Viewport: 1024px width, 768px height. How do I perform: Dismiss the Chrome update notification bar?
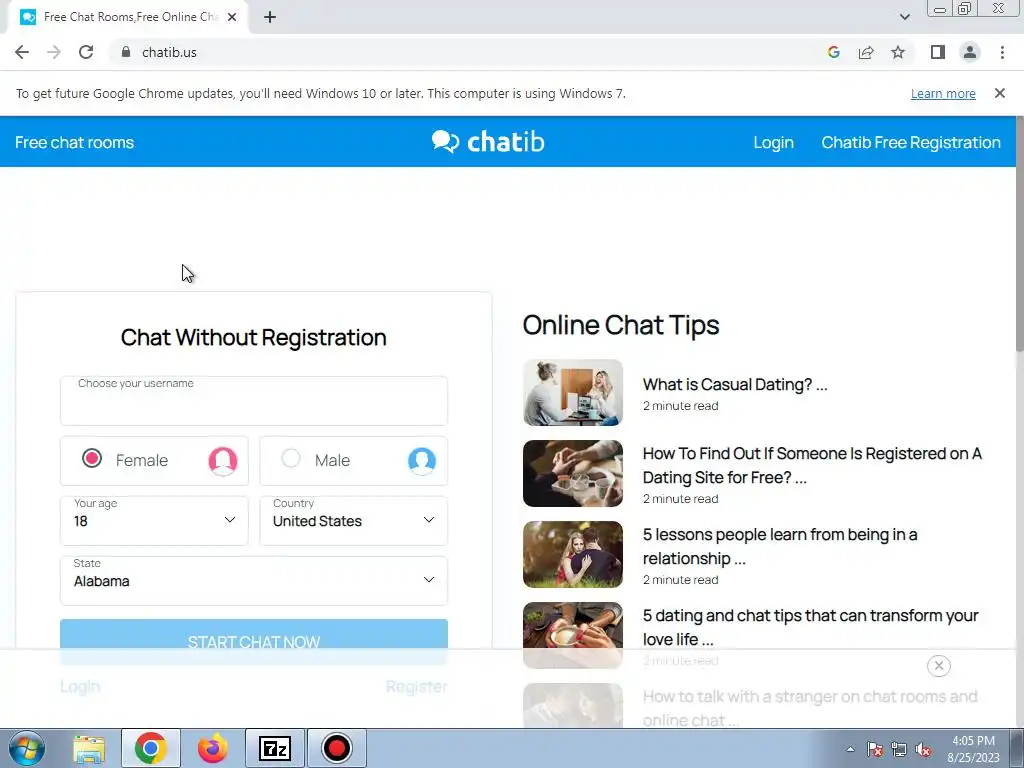tap(999, 93)
